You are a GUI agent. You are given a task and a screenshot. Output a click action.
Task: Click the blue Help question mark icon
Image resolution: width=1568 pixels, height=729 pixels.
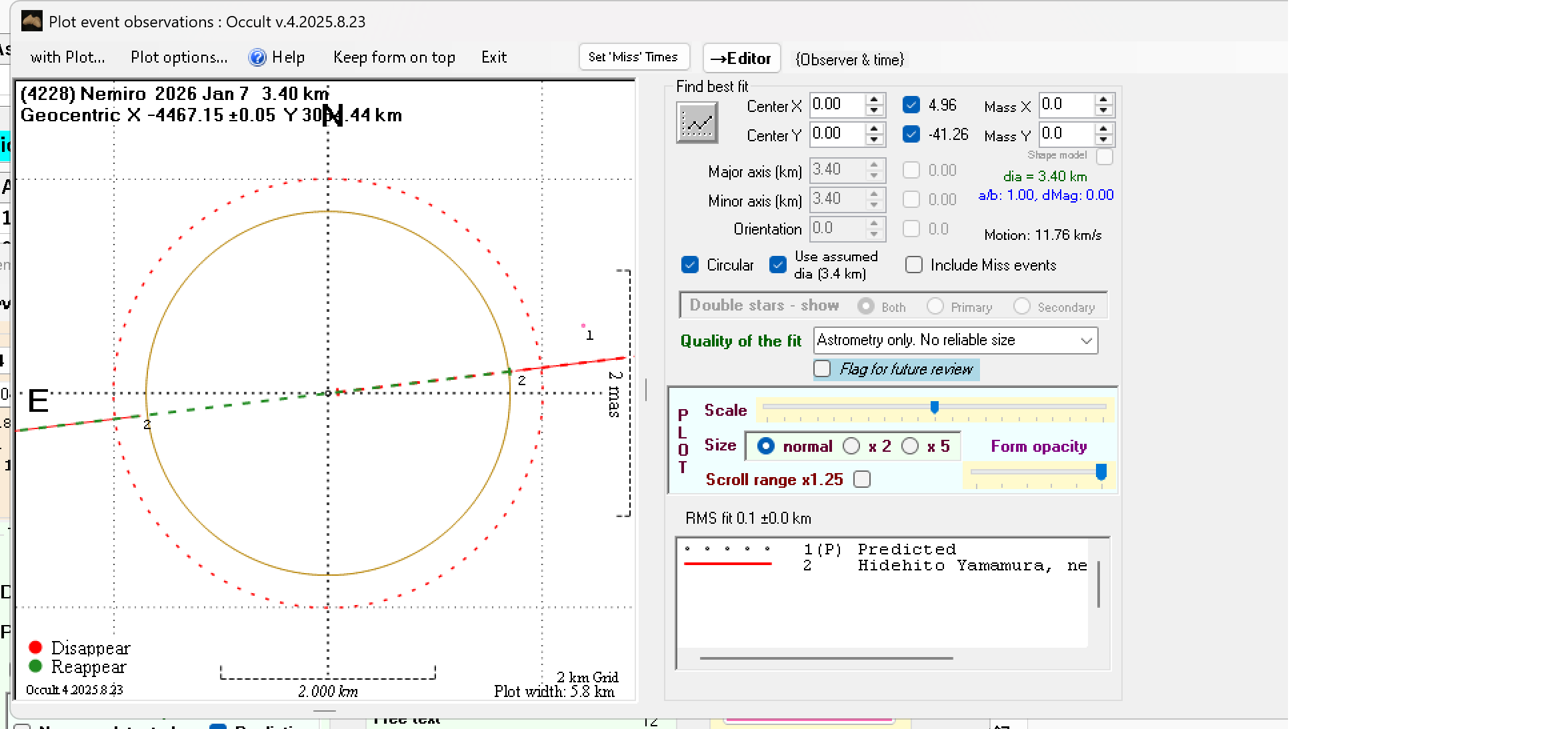(x=257, y=57)
